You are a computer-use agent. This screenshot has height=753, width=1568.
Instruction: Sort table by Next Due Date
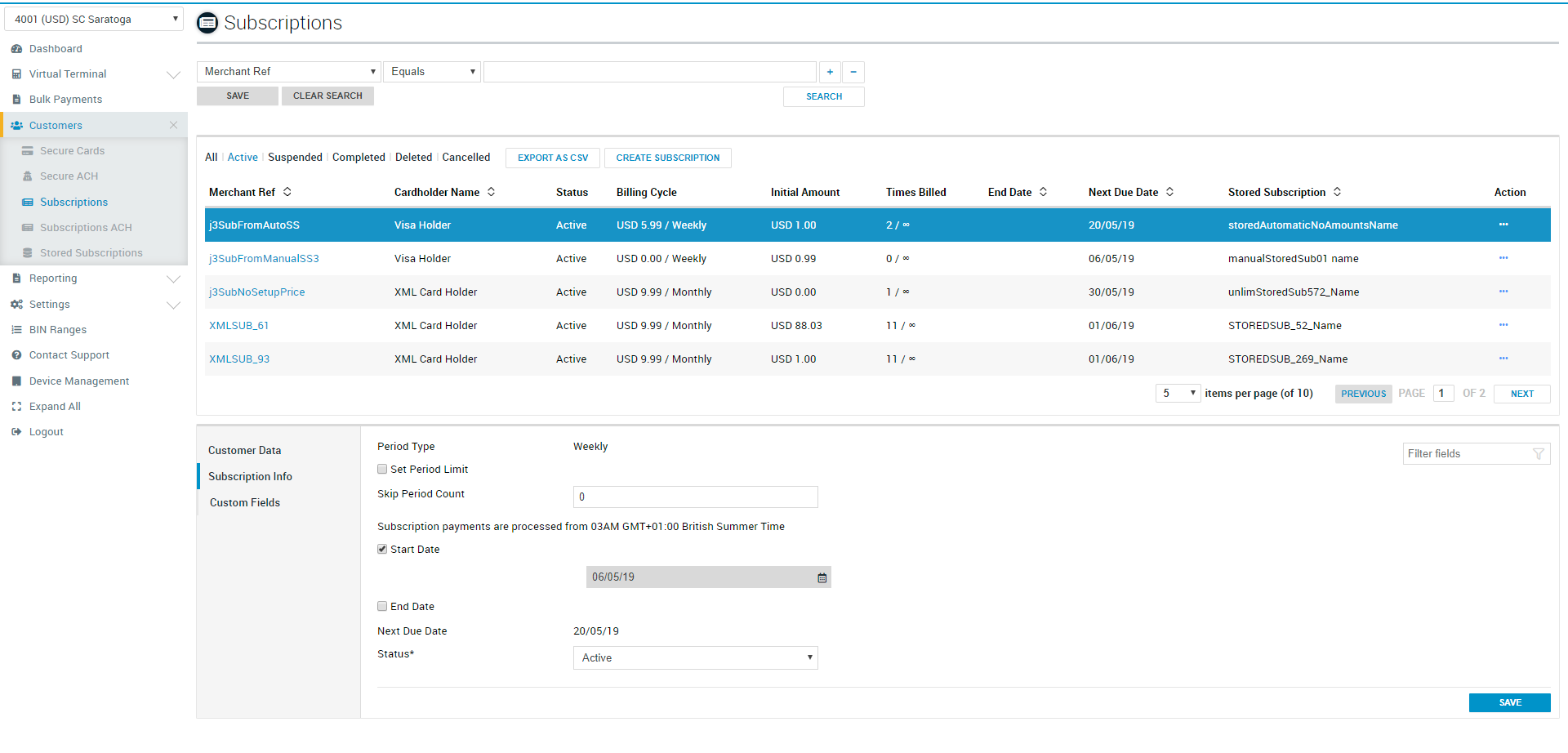click(1169, 192)
